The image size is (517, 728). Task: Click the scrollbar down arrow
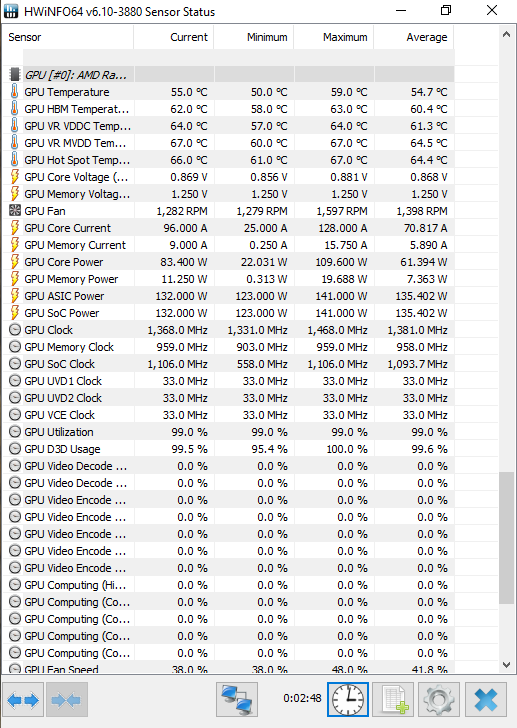coord(506,665)
